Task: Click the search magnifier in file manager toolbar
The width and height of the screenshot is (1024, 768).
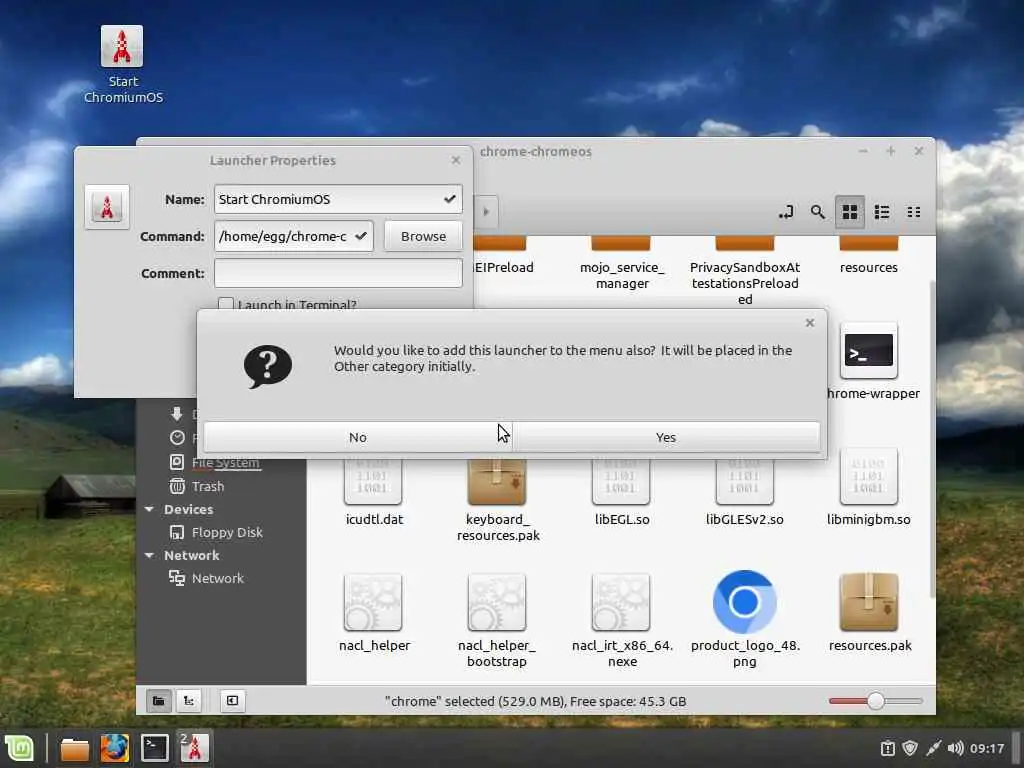Action: (818, 212)
